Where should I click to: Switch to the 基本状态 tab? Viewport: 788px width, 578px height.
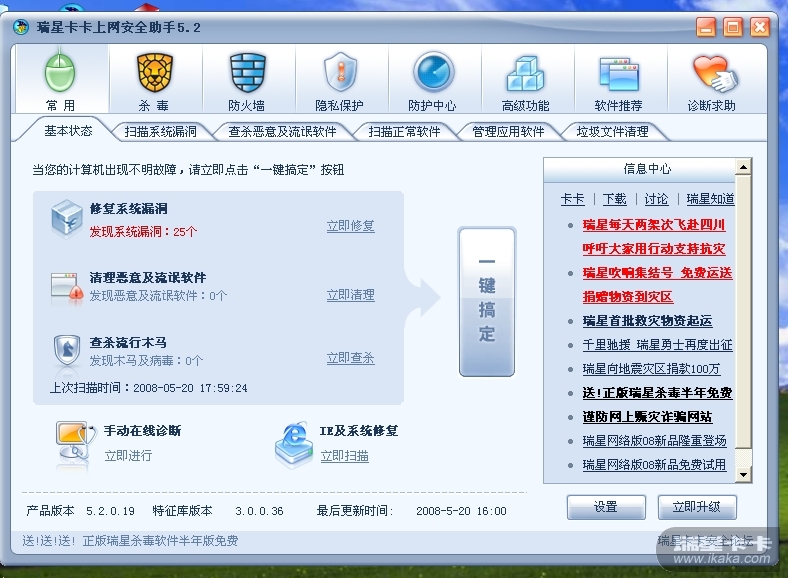(x=68, y=131)
